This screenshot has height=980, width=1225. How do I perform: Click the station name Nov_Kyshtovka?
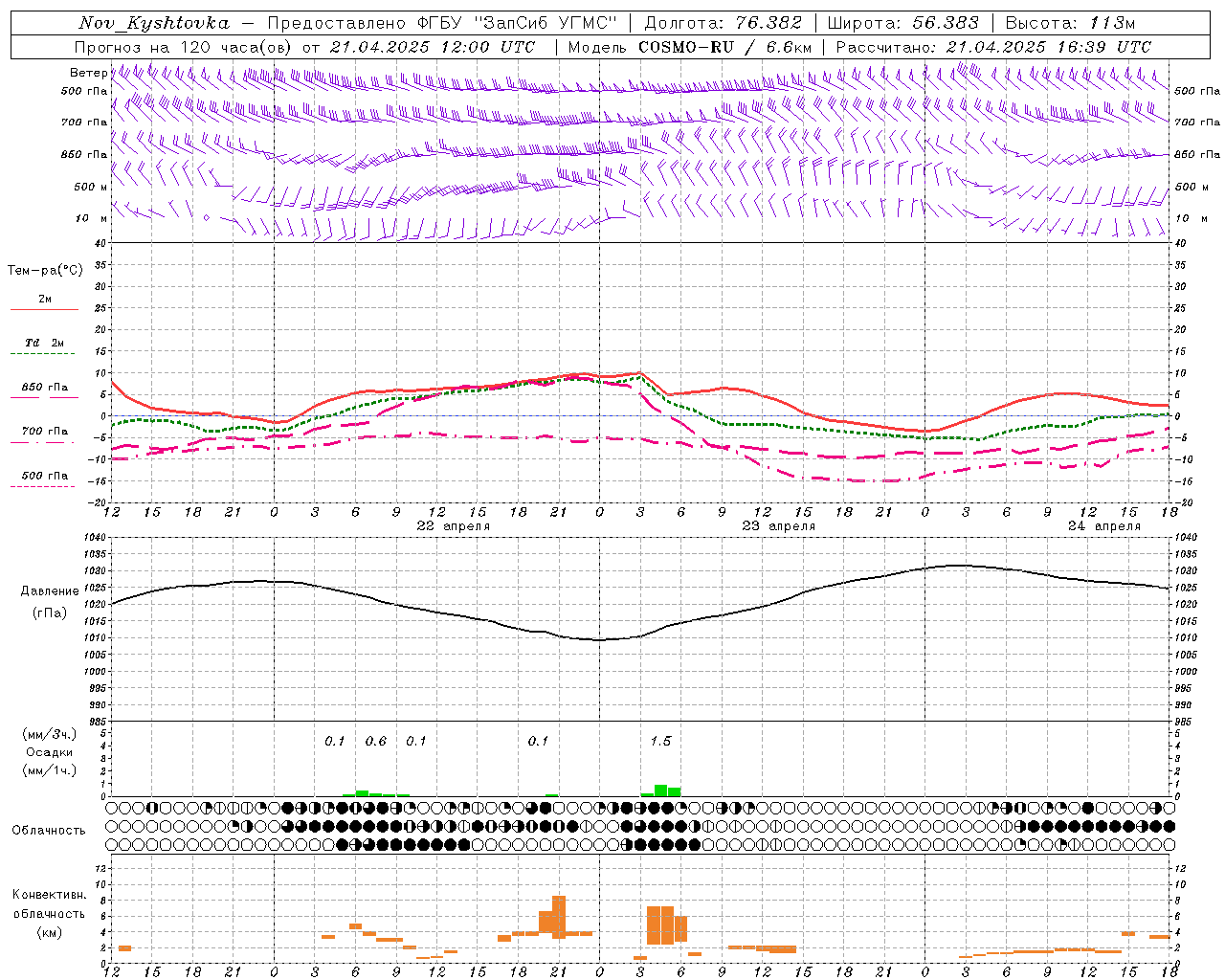click(x=154, y=23)
